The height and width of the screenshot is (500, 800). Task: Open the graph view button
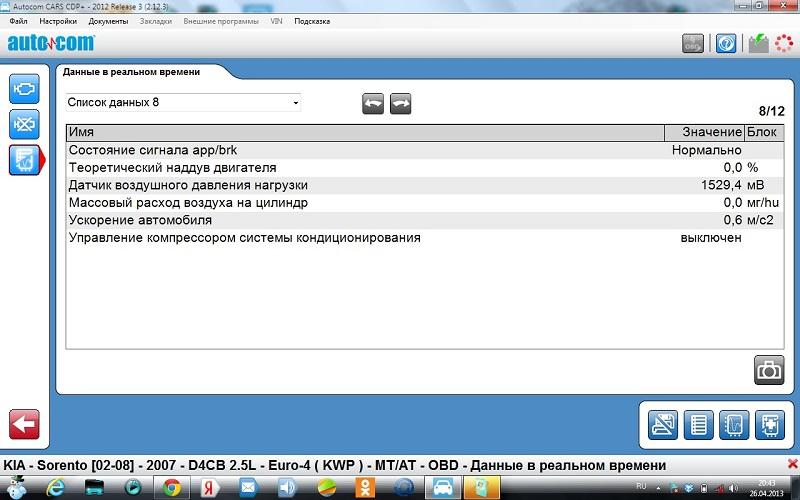tap(734, 424)
